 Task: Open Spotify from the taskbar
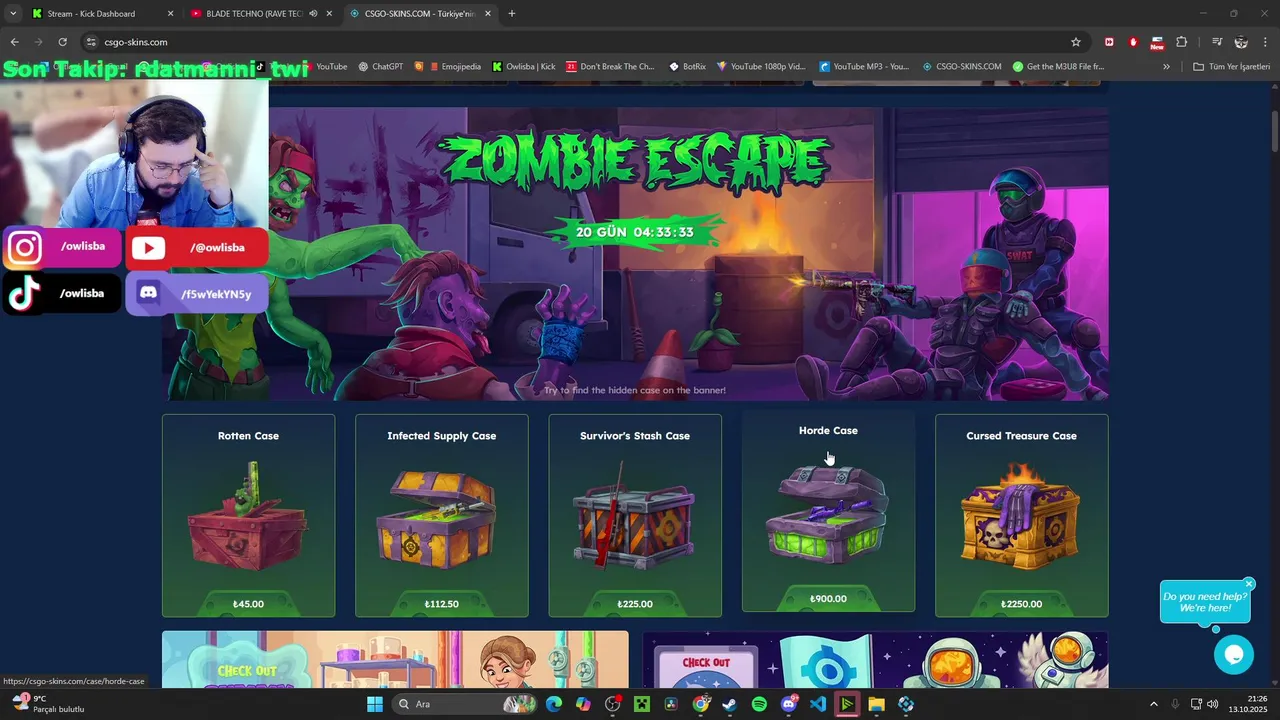click(759, 704)
